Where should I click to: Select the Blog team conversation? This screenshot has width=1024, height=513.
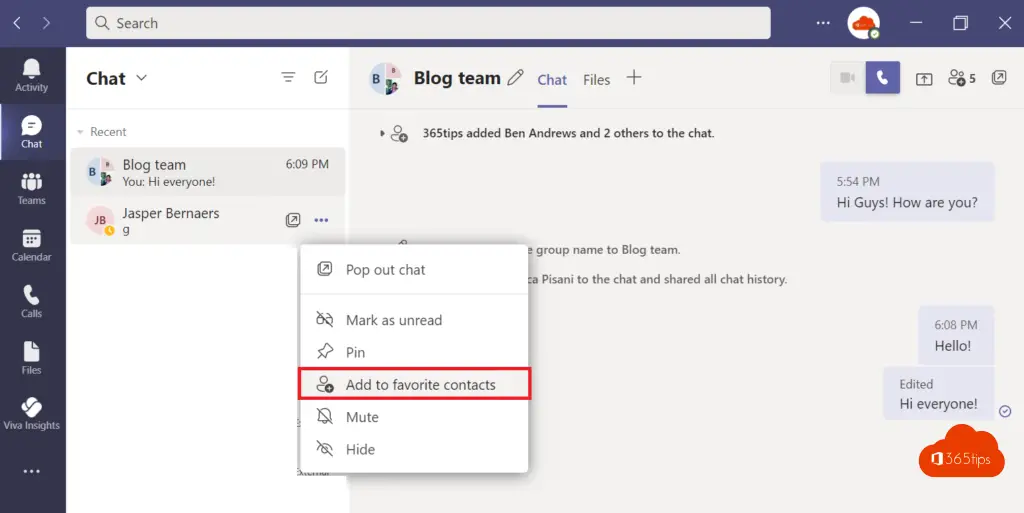208,172
